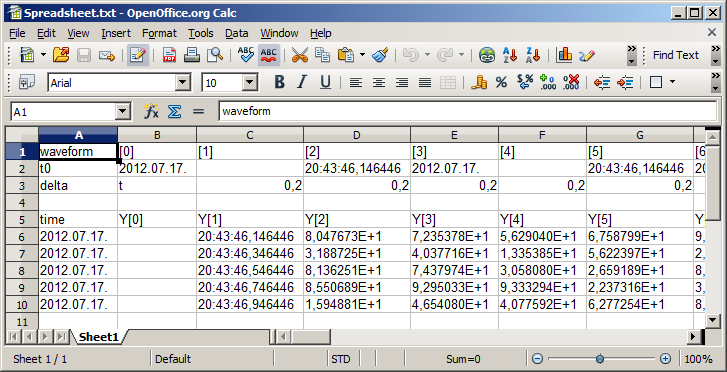Sort Ascending A-Z icon
The height and width of the screenshot is (372, 727).
coord(510,55)
